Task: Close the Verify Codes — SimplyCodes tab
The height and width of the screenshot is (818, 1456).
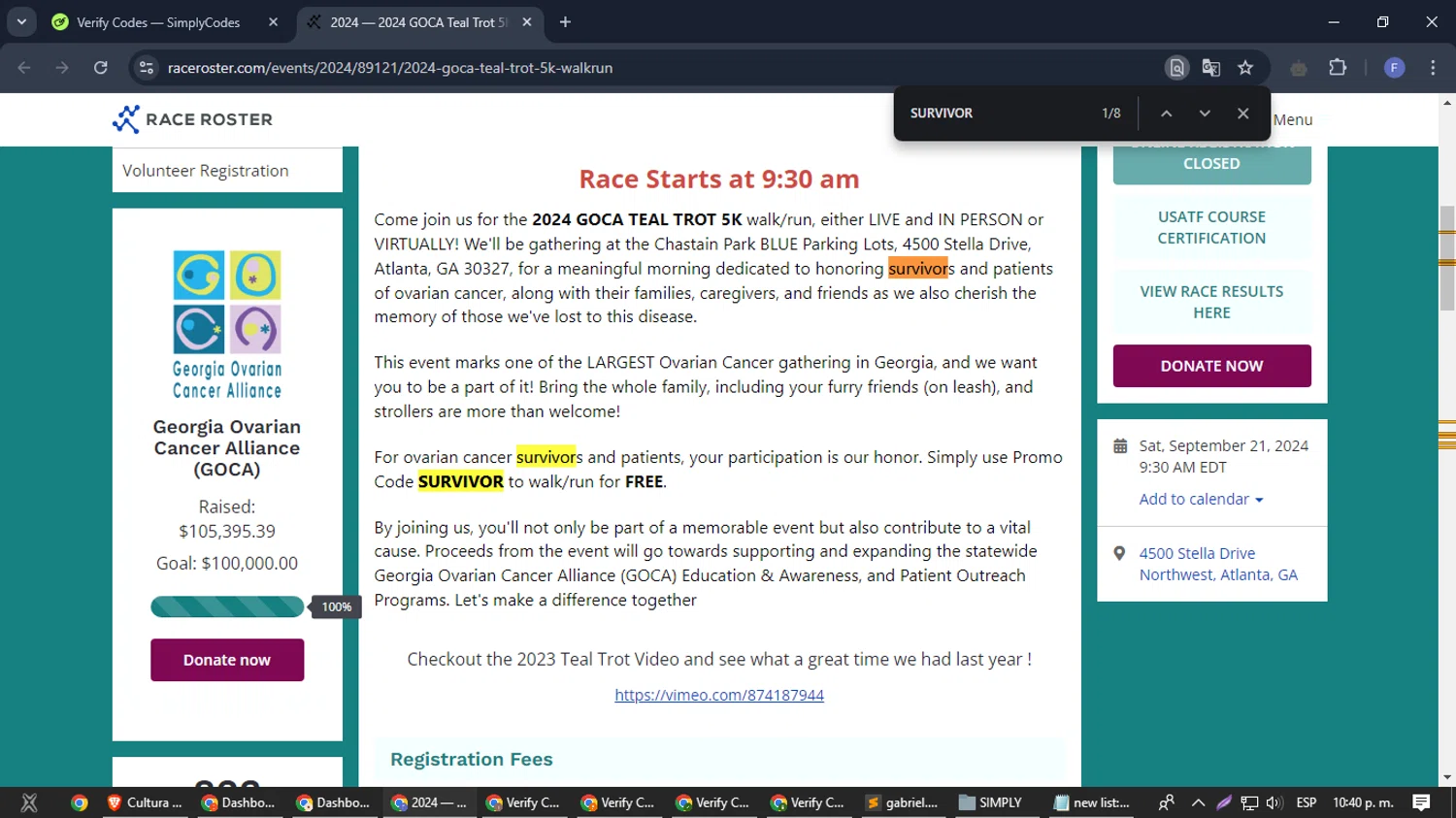Action: pos(273,21)
